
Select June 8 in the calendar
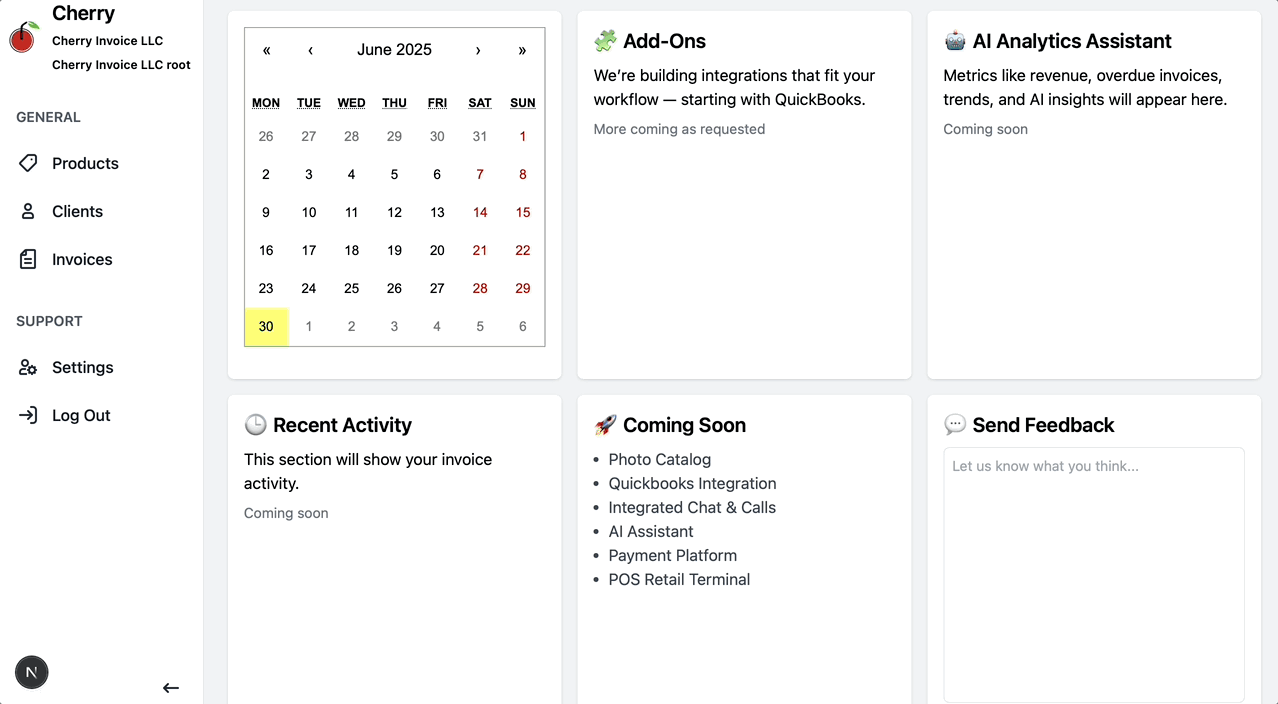(x=522, y=174)
